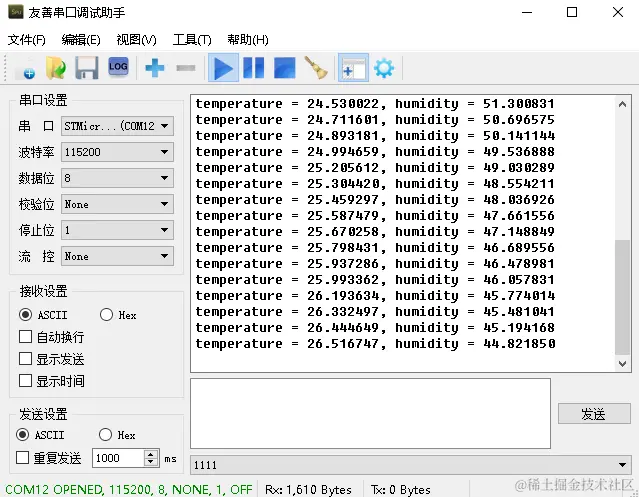Save data with the floppy disk icon
Image resolution: width=639 pixels, height=497 pixels.
pos(86,68)
